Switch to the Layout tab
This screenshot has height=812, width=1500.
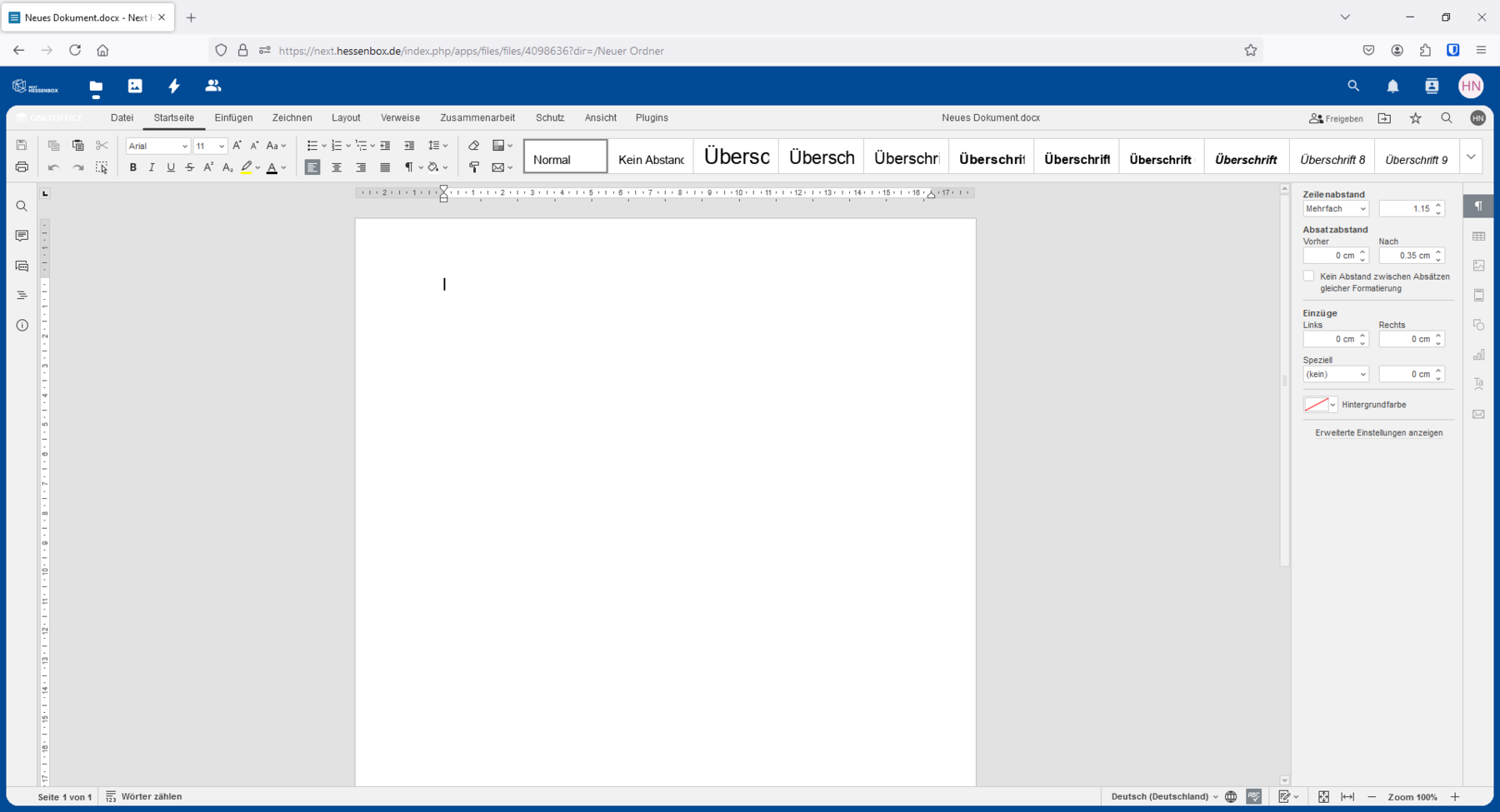click(x=346, y=117)
